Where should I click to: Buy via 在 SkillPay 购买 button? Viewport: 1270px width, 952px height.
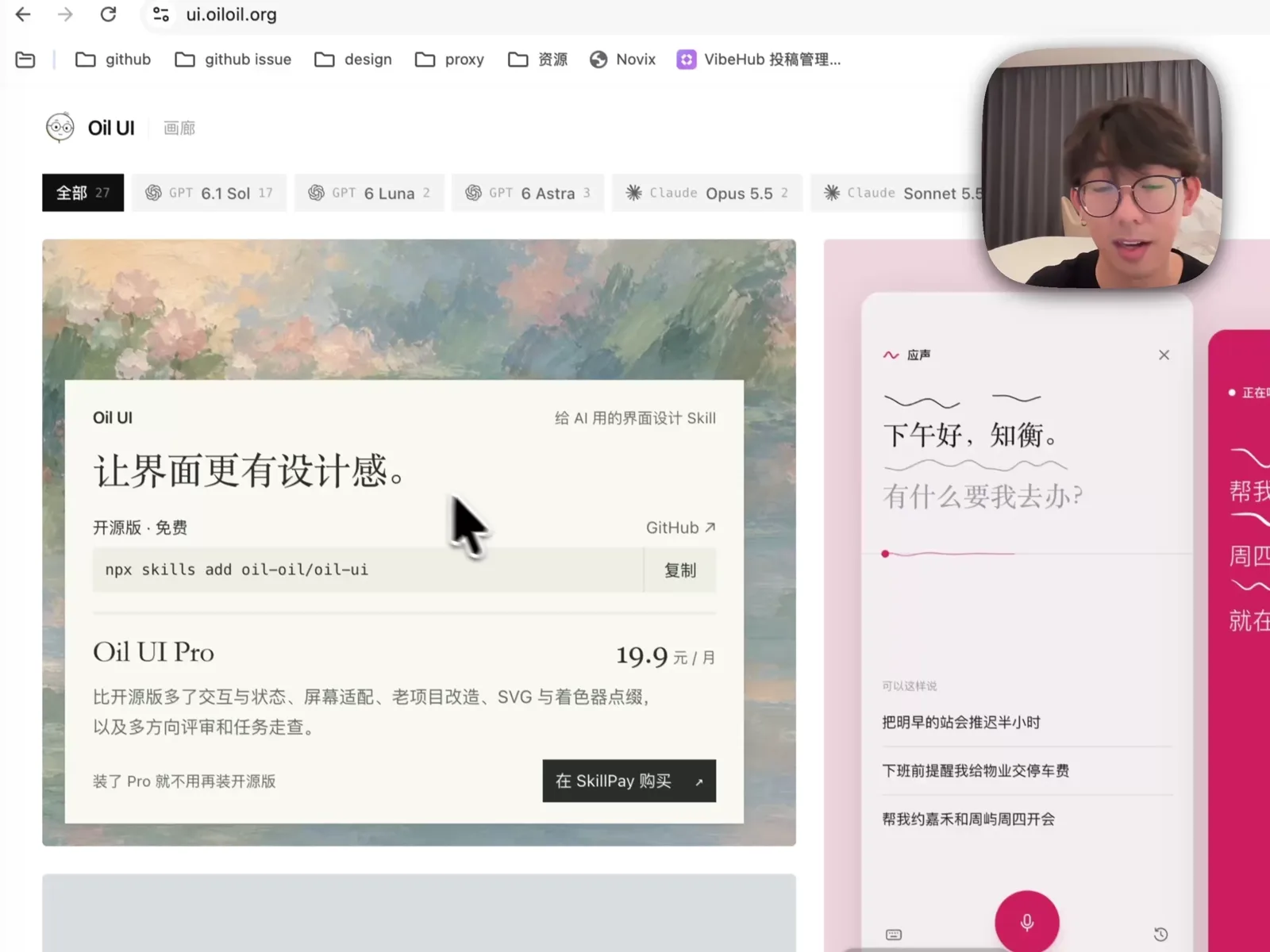629,781
